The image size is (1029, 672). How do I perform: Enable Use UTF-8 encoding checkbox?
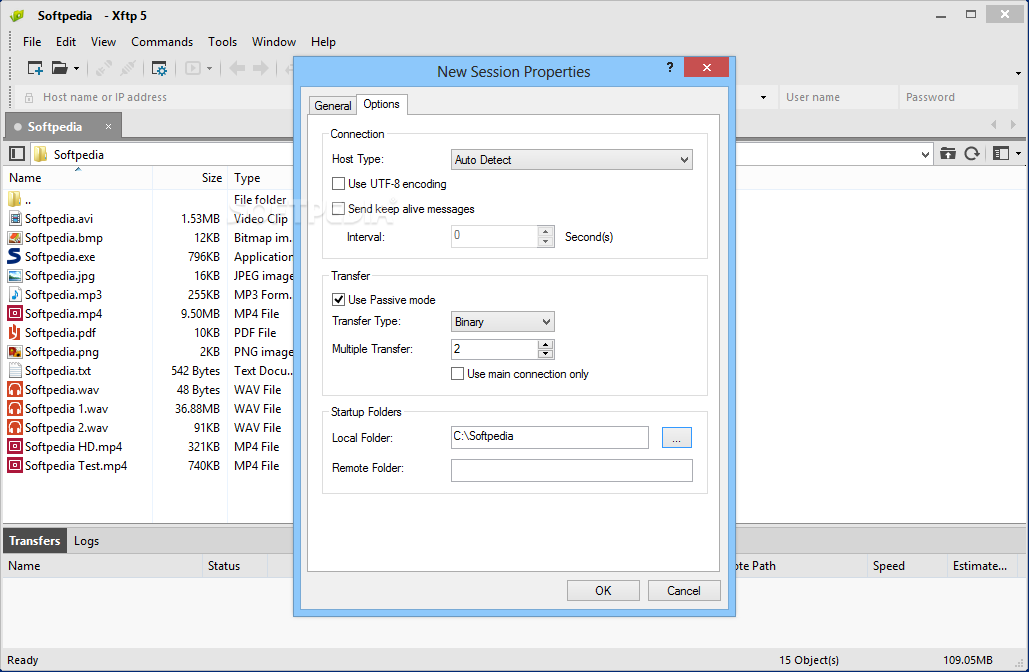pyautogui.click(x=339, y=184)
